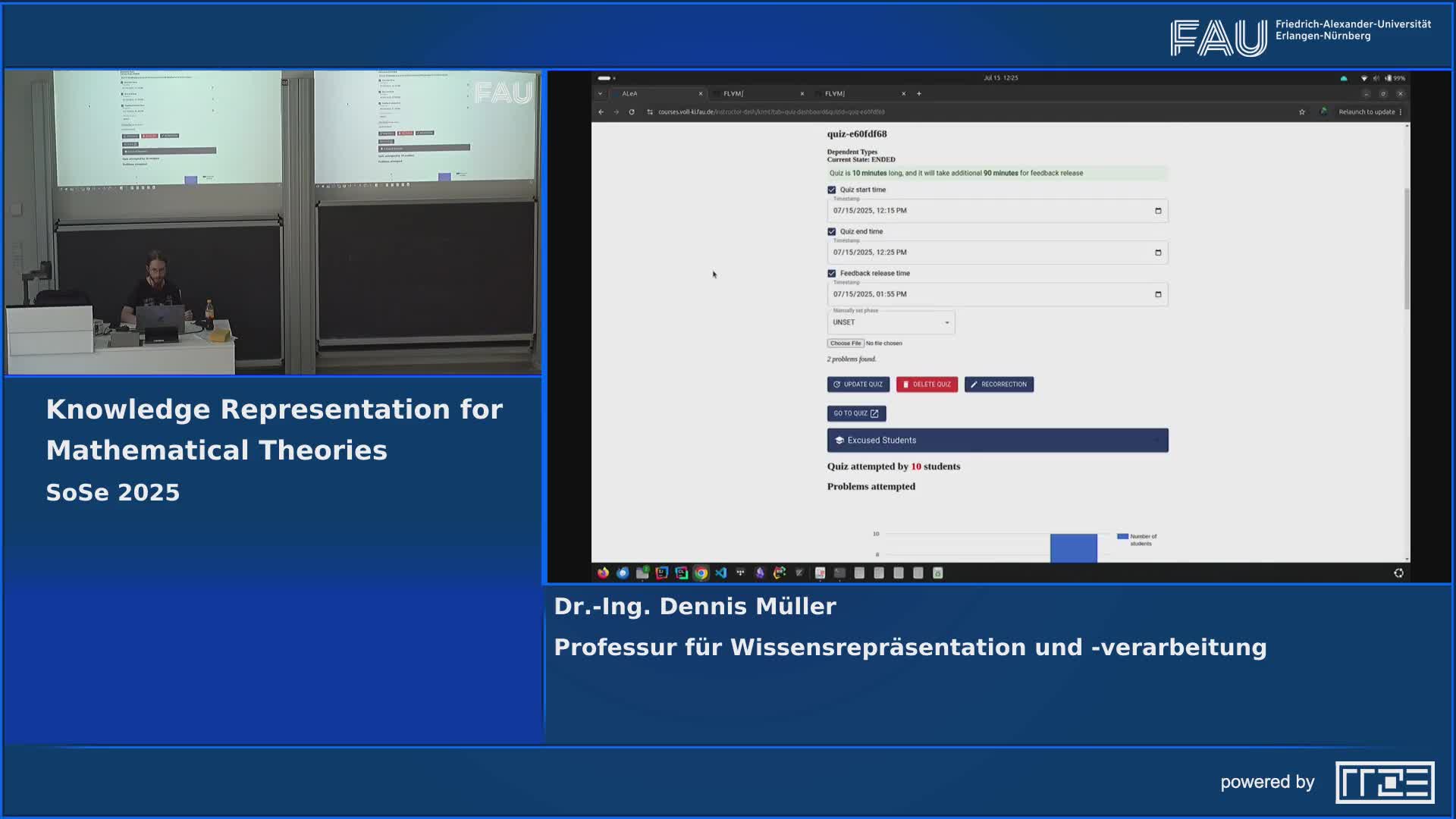1456x819 pixels.
Task: Open Visual Studio Code from the dock
Action: (x=719, y=573)
